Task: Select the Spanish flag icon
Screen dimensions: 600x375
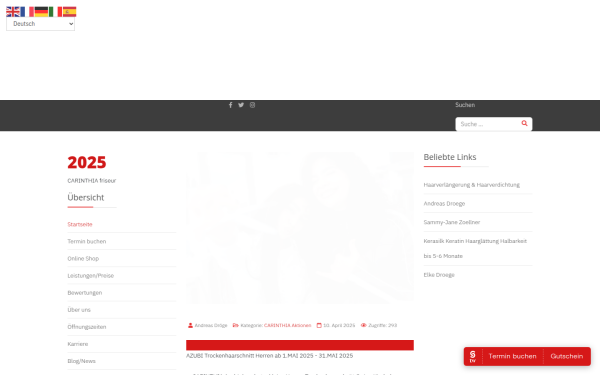Action: click(x=69, y=12)
